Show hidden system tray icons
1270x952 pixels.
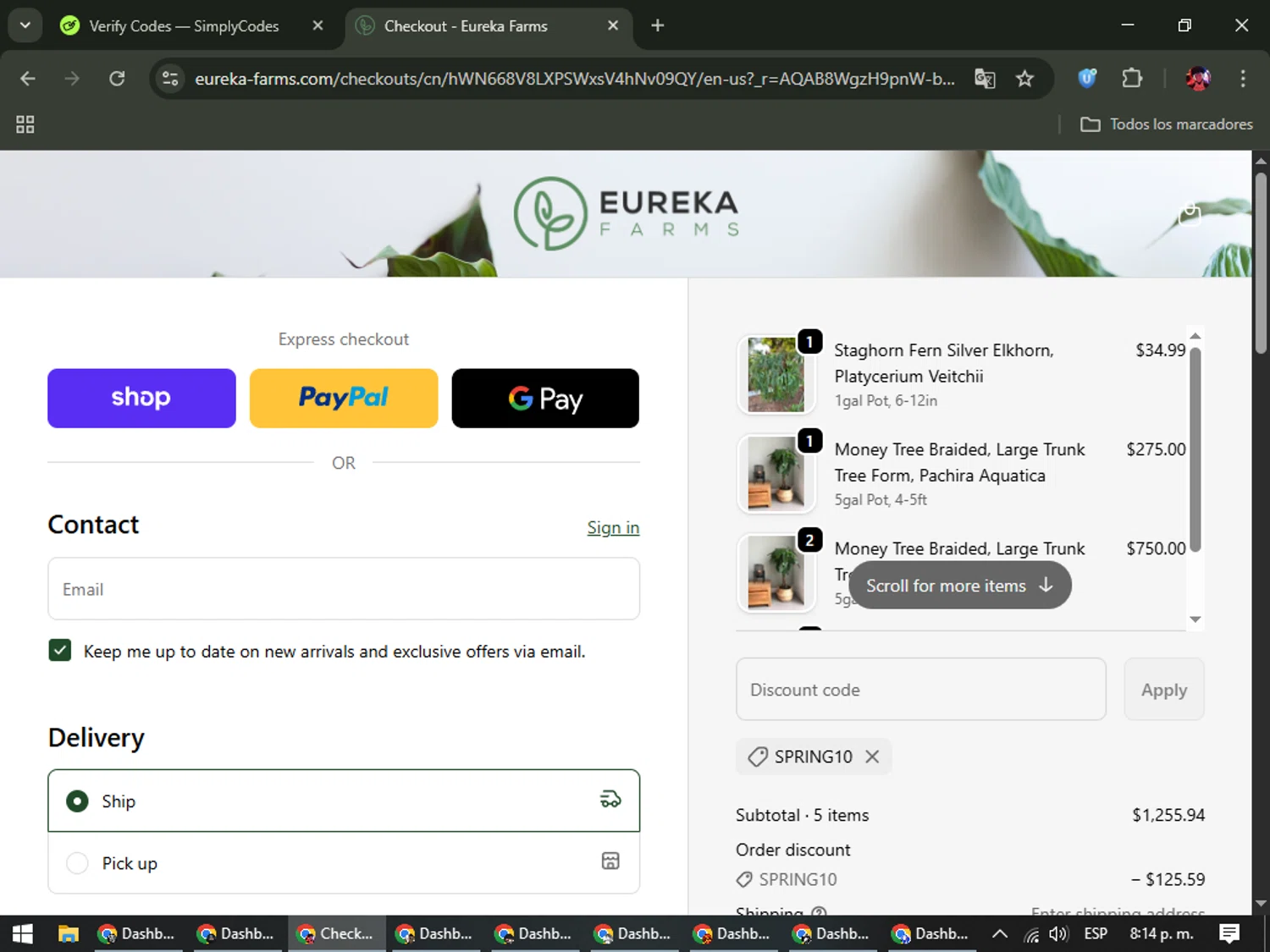(1000, 933)
